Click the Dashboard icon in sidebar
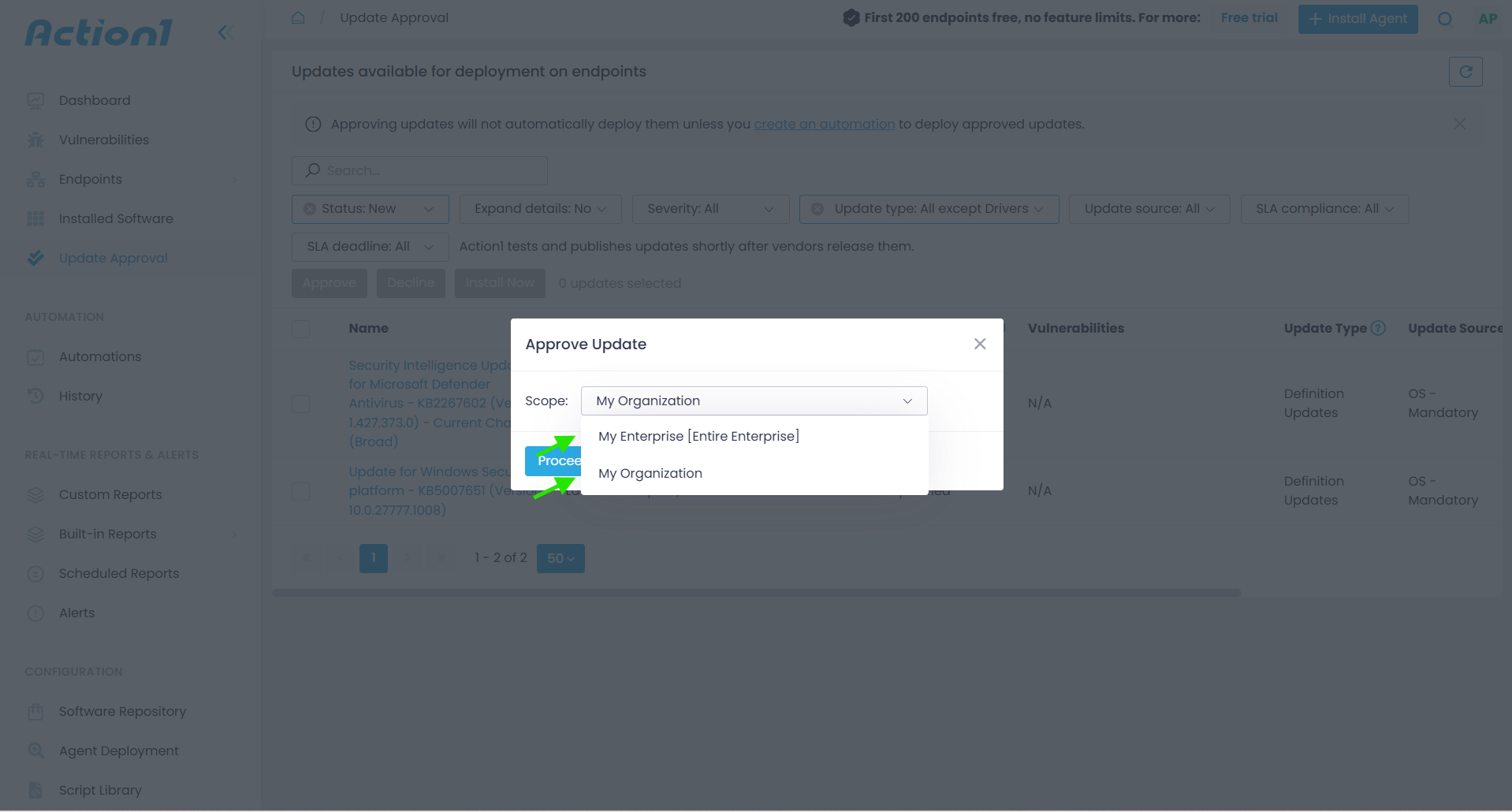Screen dimensions: 1512x812 (35, 100)
